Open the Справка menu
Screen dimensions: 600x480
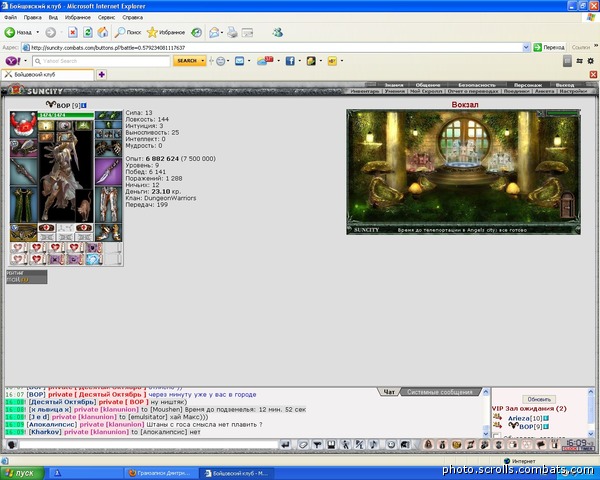pos(132,17)
